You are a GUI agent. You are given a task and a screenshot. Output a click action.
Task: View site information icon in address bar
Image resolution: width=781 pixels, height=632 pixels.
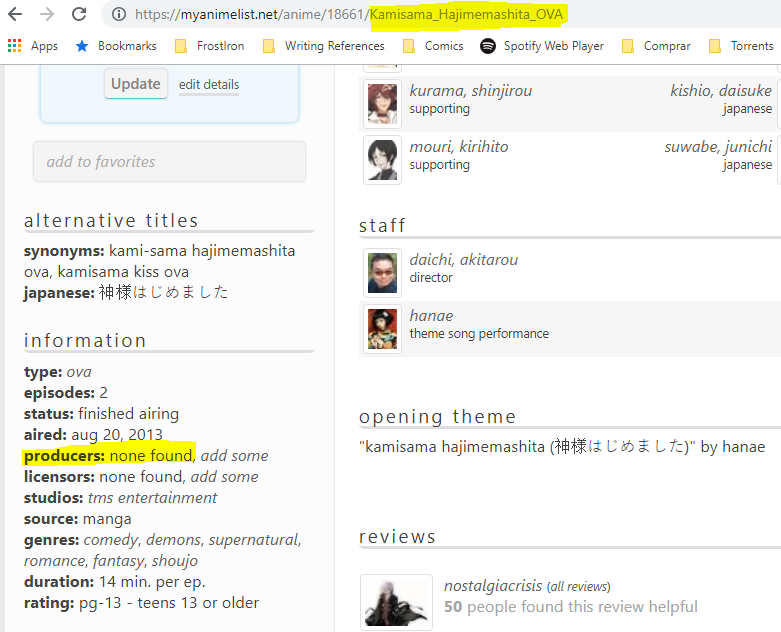click(119, 14)
